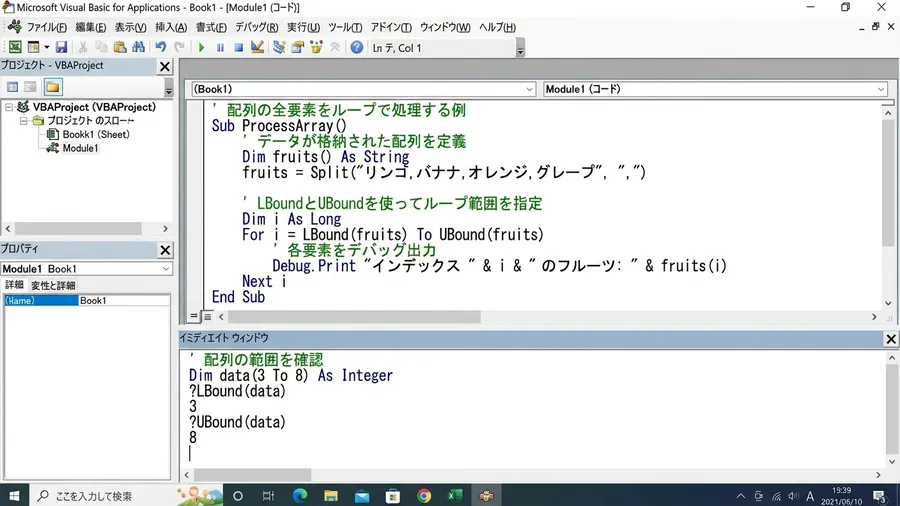Open the ツール(T) menu

tap(345, 27)
